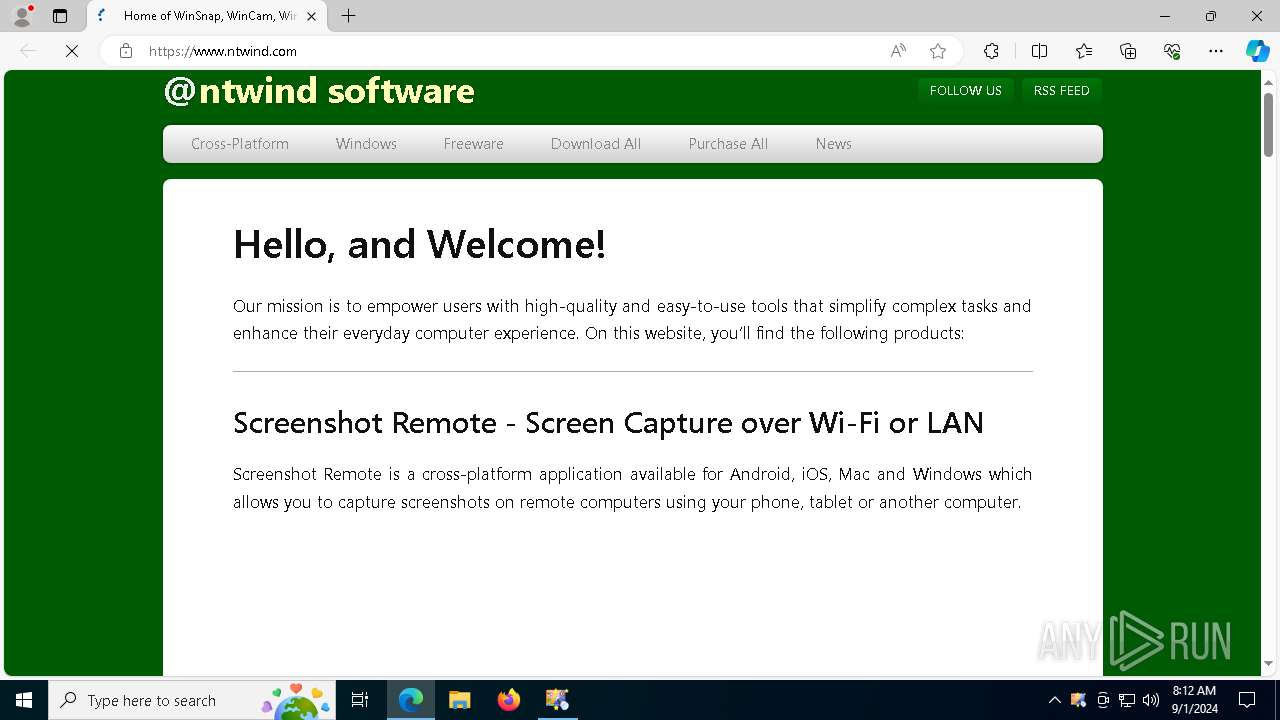Click the @ntwind software logo

[319, 91]
